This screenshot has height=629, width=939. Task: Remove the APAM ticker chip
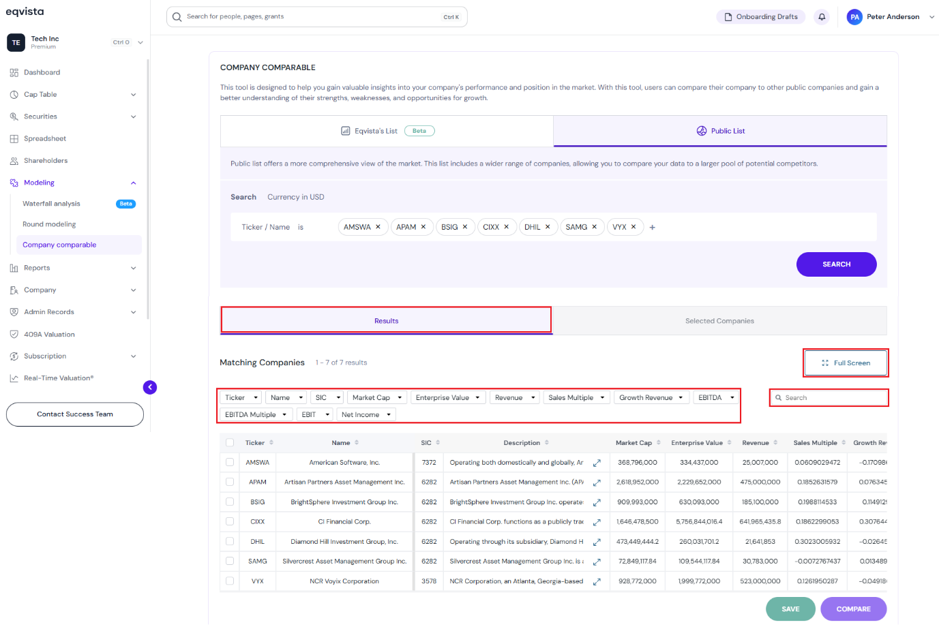click(423, 227)
